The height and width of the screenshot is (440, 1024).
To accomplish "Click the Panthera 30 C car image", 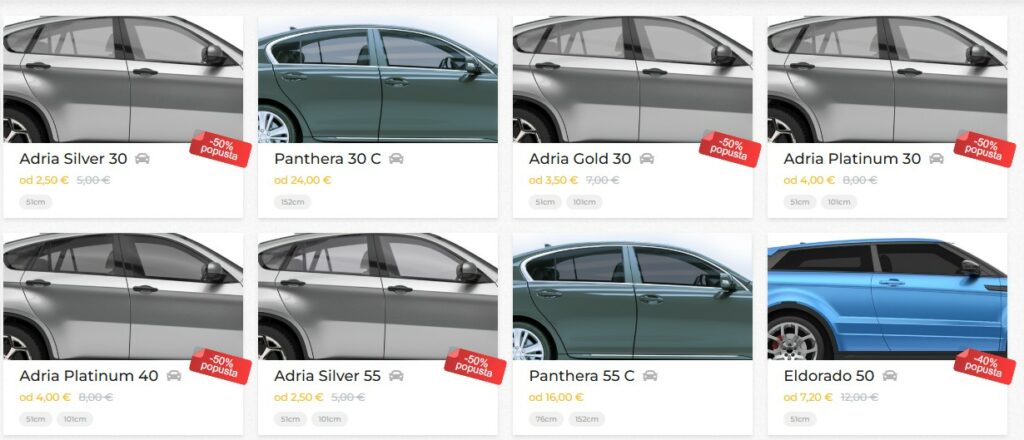I will [377, 79].
